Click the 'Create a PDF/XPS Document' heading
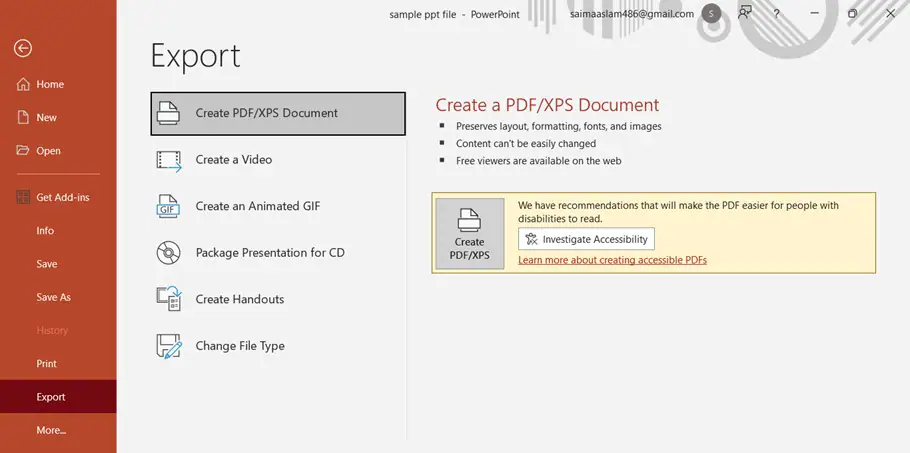910x453 pixels. 547,105
